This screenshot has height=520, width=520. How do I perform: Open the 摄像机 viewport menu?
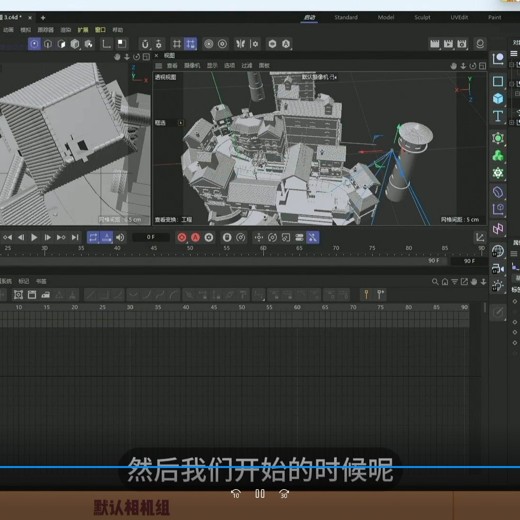pyautogui.click(x=192, y=66)
